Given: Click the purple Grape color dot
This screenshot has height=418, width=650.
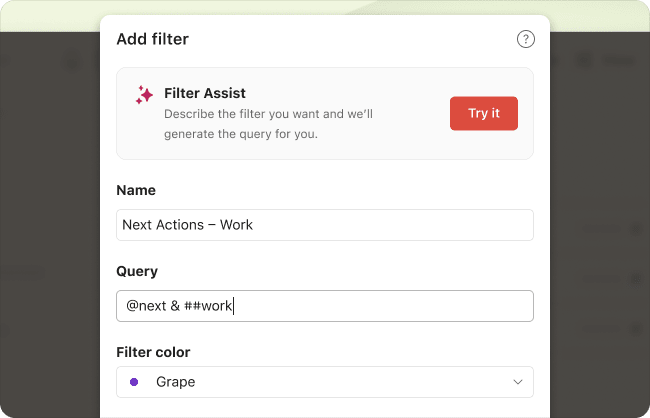Looking at the screenshot, I should point(134,382).
